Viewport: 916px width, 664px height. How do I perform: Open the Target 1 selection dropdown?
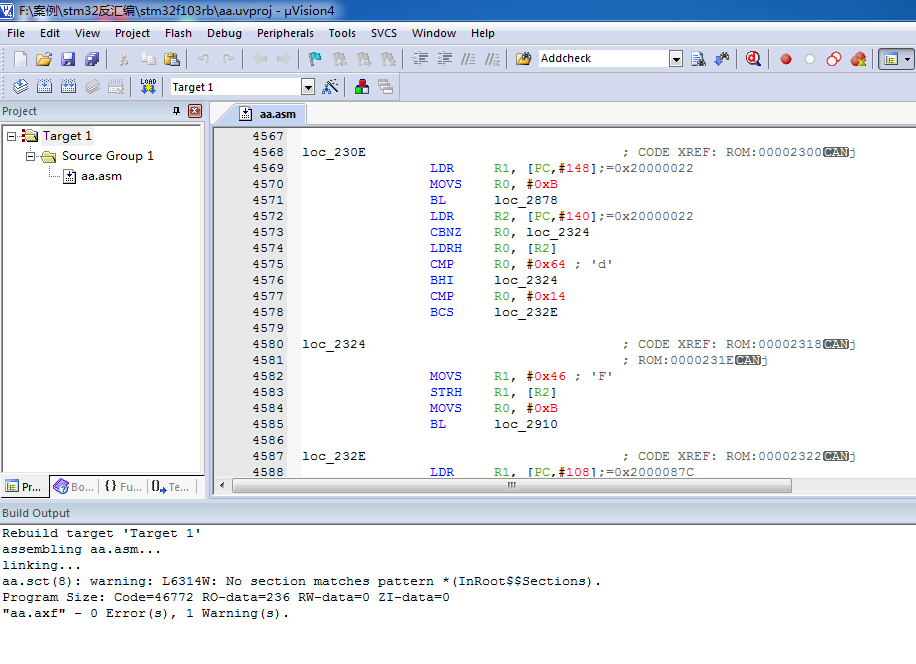pyautogui.click(x=307, y=87)
